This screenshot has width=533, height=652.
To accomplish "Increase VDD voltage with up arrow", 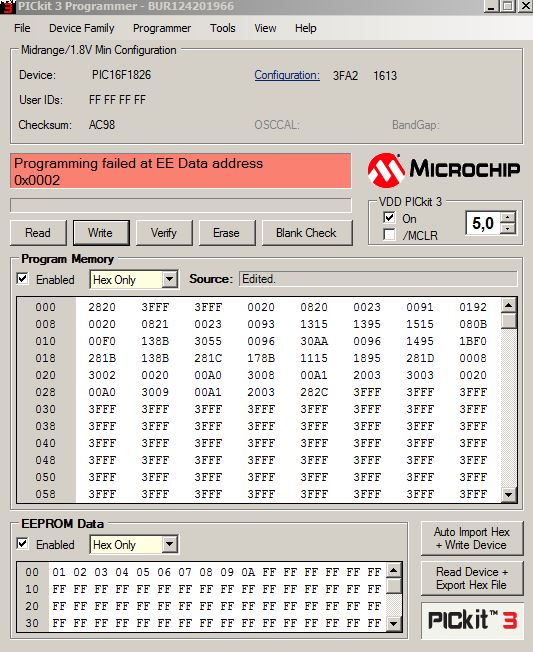I will pos(508,217).
